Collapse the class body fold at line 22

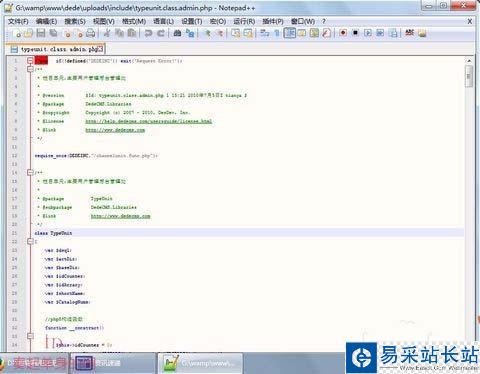click(x=30, y=241)
